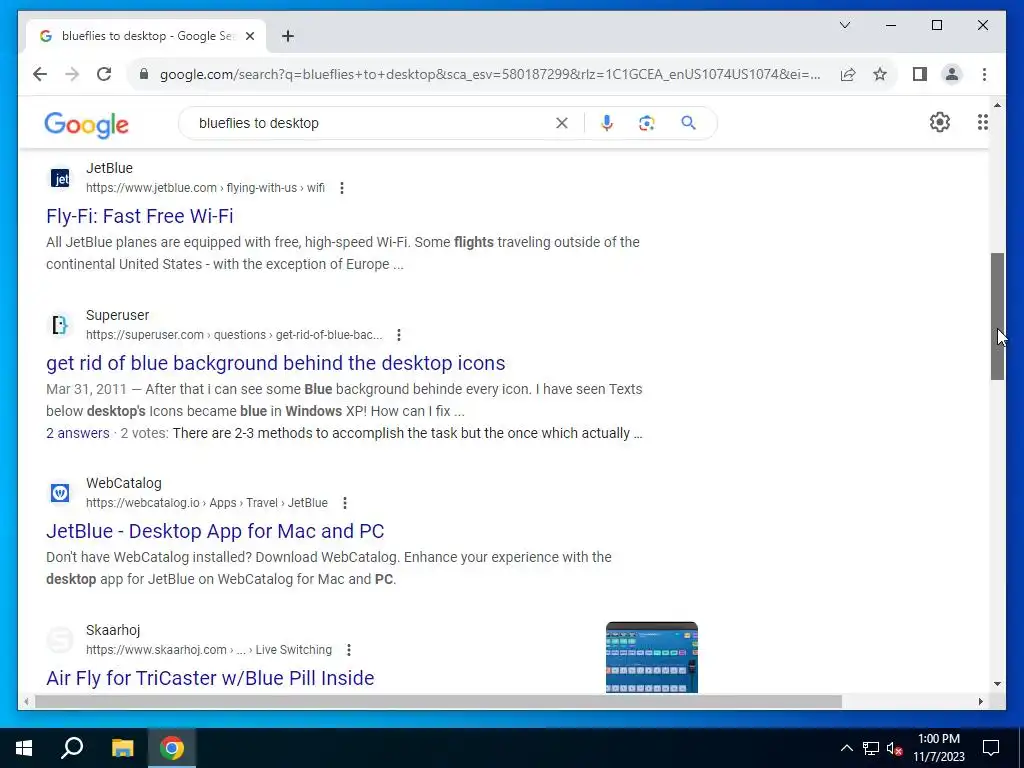Click the vertical scrollbar thumb

[x=997, y=316]
